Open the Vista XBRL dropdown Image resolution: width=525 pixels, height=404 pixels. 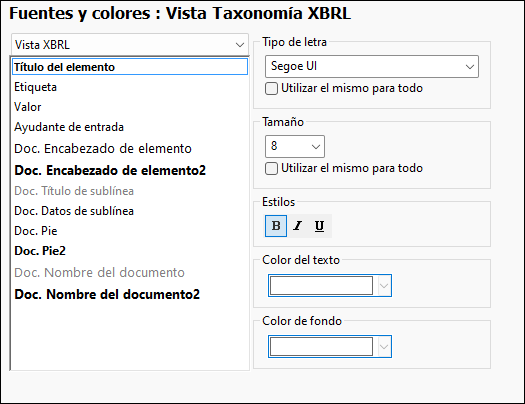pyautogui.click(x=130, y=45)
